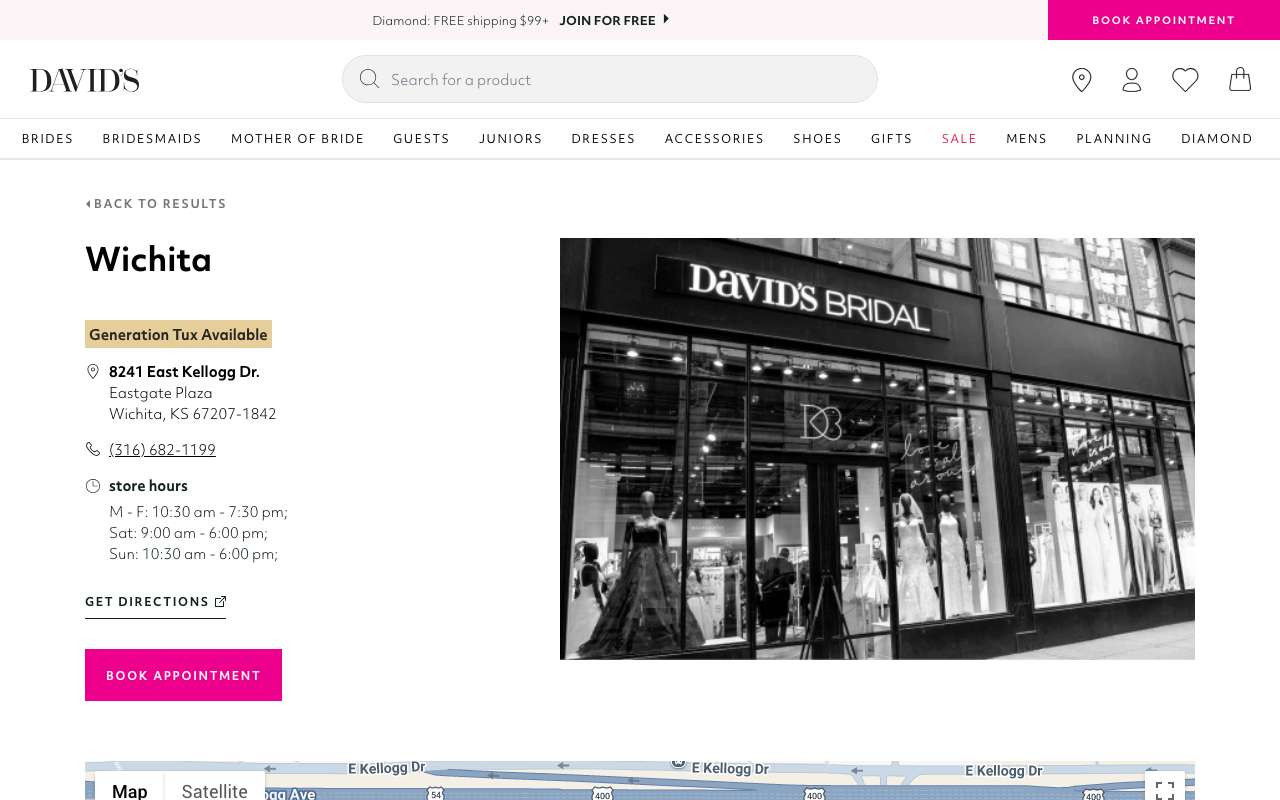Viewport: 1280px width, 800px height.
Task: Open the Juniors menu
Action: (x=511, y=139)
